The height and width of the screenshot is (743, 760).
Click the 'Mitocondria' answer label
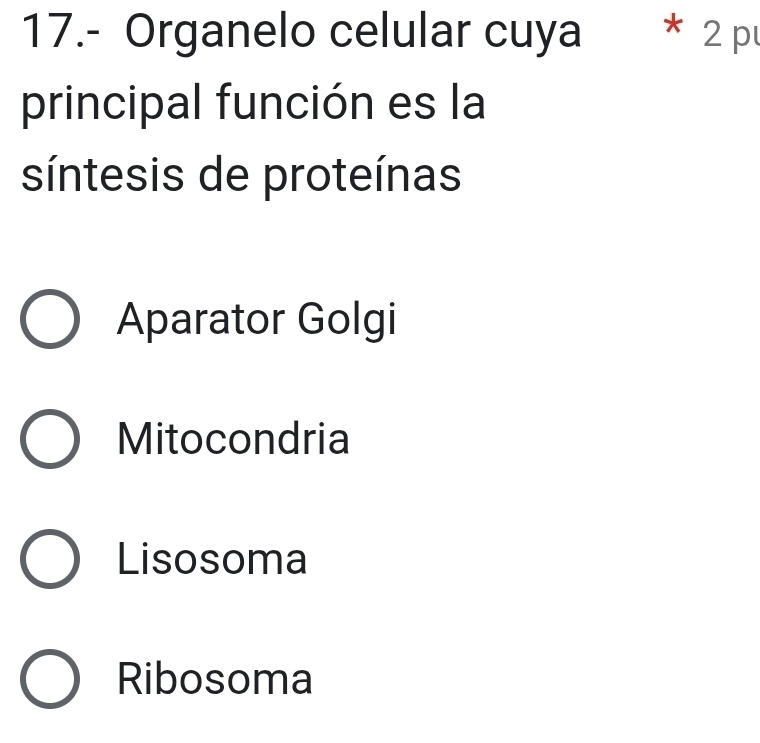[x=233, y=440]
